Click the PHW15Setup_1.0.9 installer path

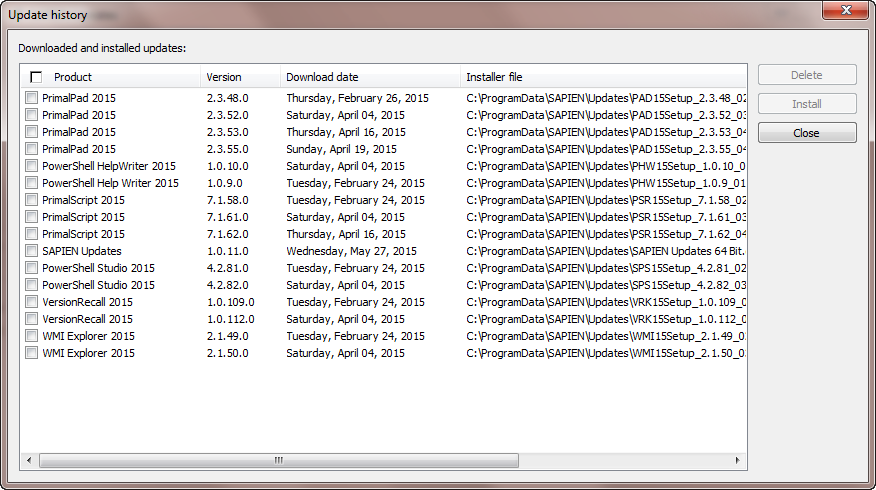606,183
